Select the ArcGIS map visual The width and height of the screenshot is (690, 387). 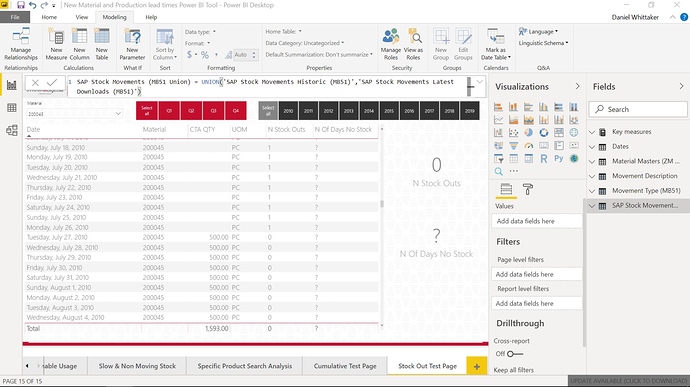[x=574, y=158]
